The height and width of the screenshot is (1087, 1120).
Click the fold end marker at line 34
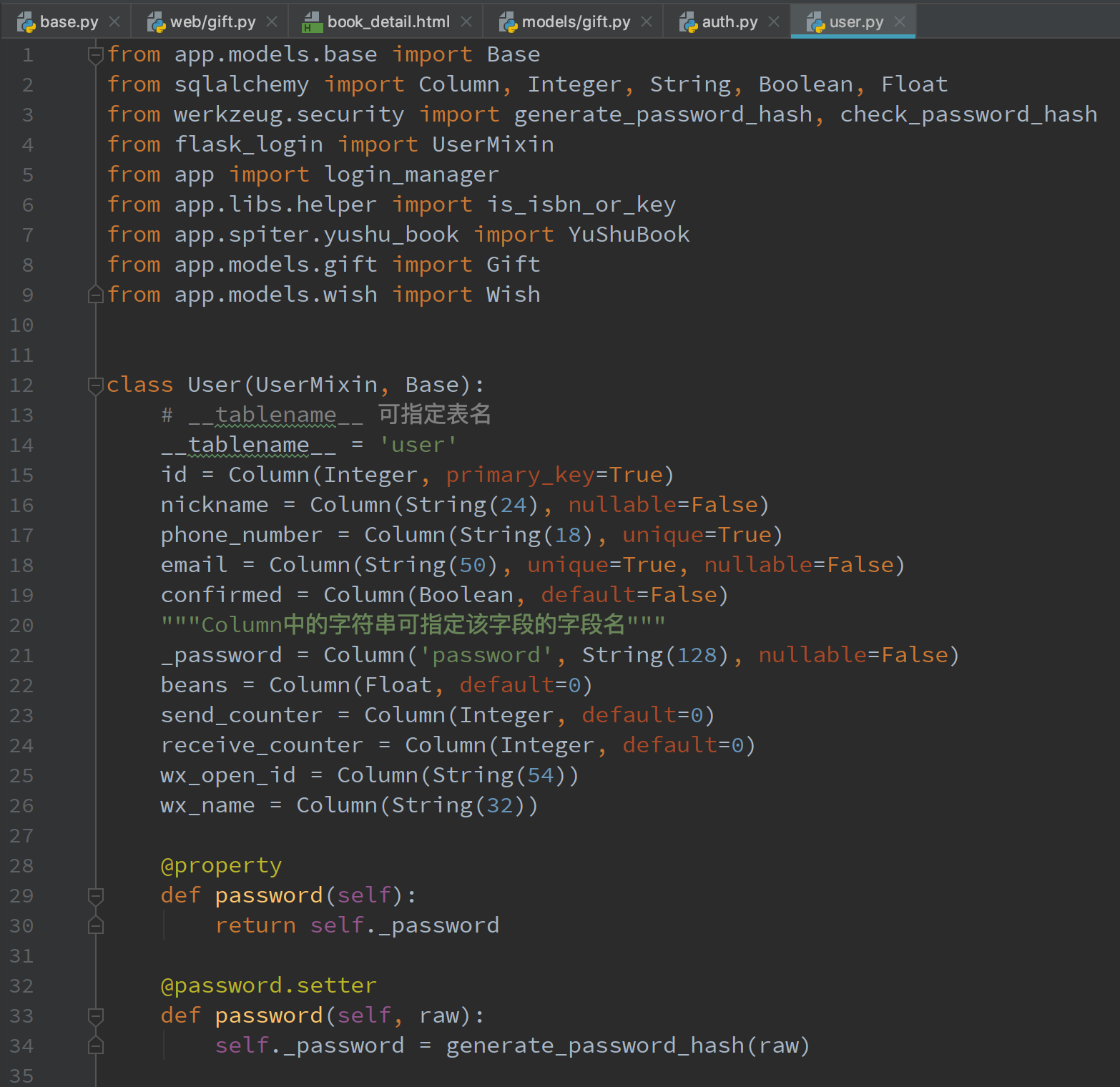[x=95, y=1046]
